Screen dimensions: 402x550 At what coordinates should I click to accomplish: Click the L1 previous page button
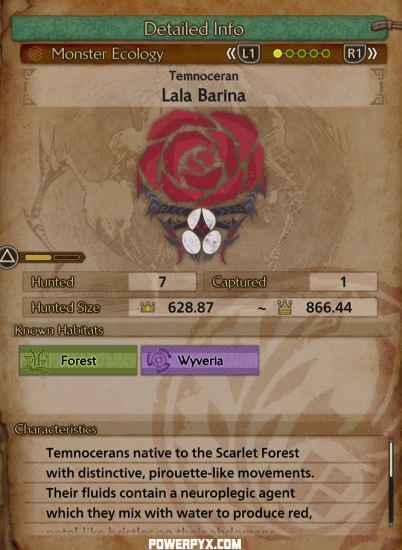click(249, 54)
